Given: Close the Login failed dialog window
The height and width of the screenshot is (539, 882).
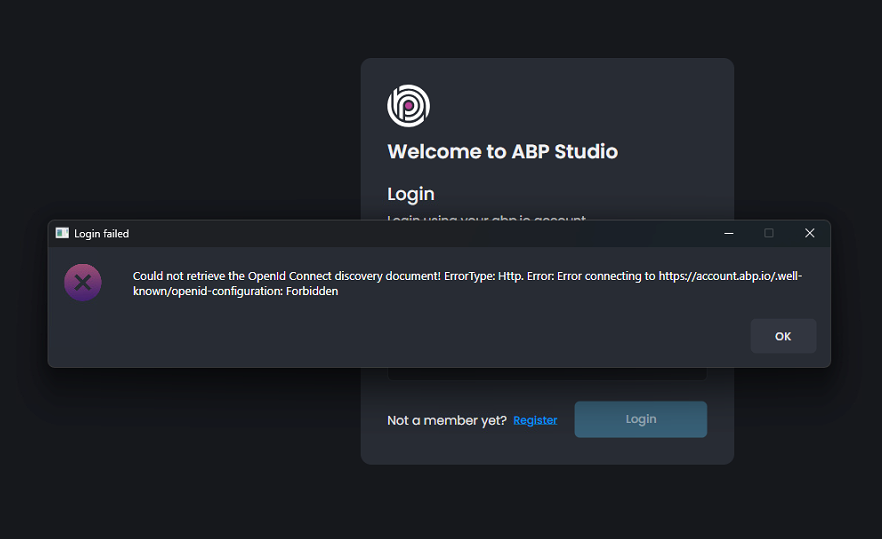Looking at the screenshot, I should point(809,233).
